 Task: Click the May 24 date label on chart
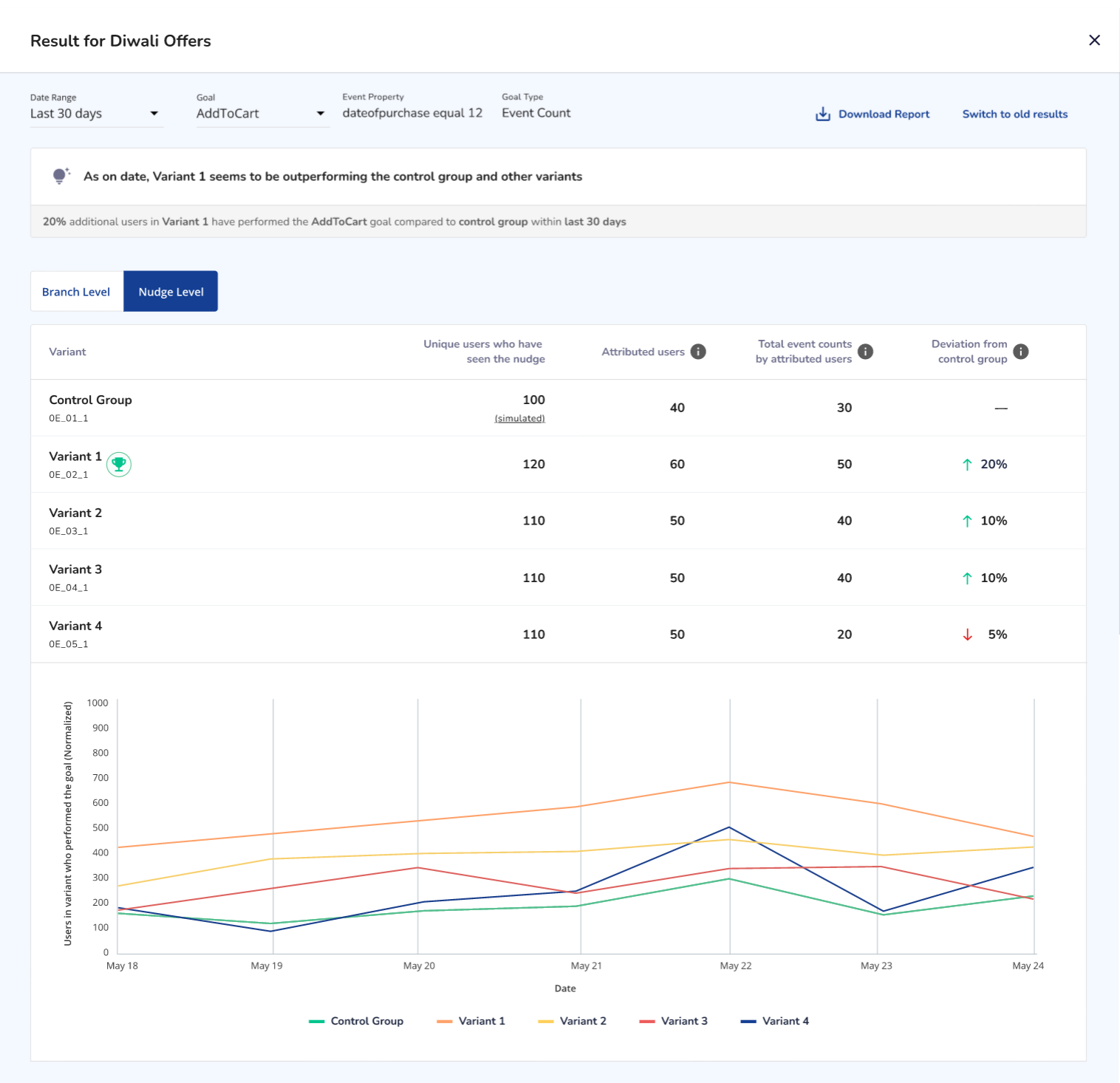1028,966
